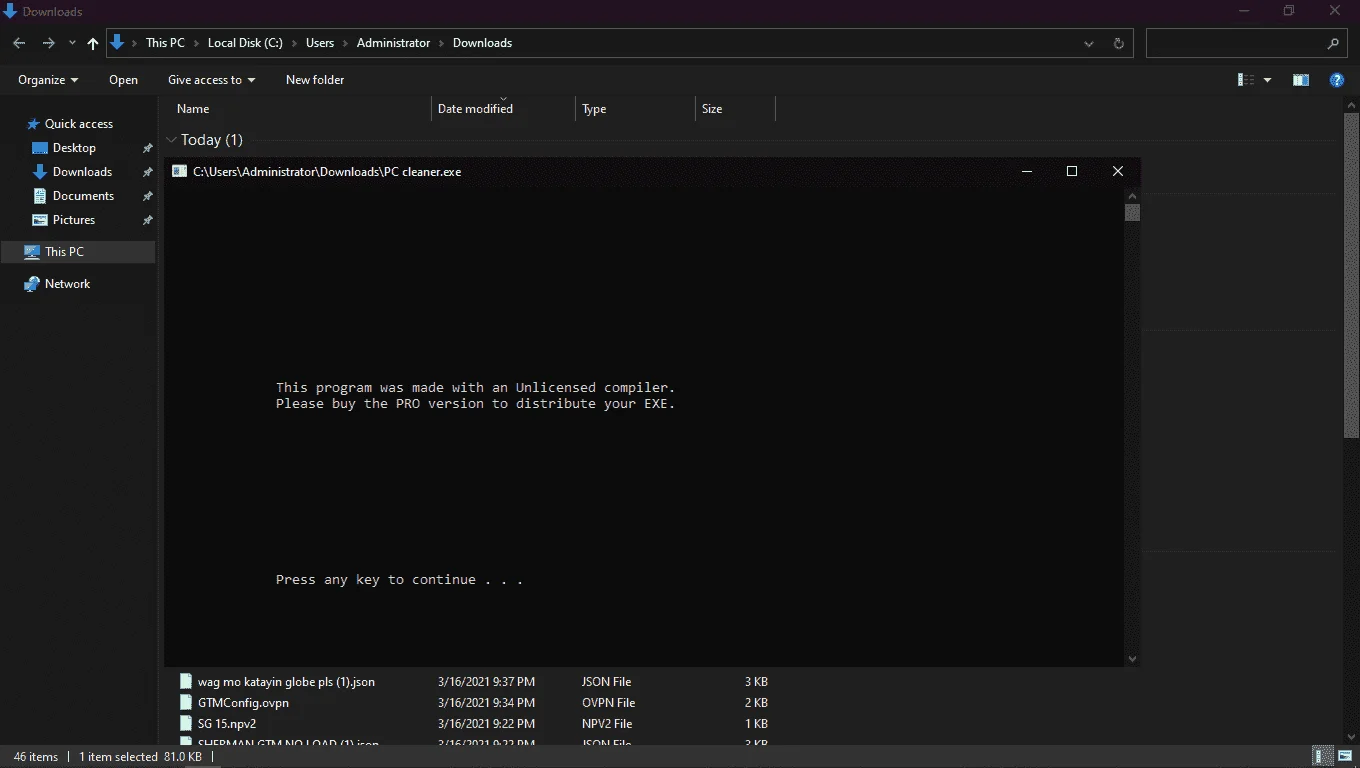Select the Desktop quick access icon

tap(40, 148)
